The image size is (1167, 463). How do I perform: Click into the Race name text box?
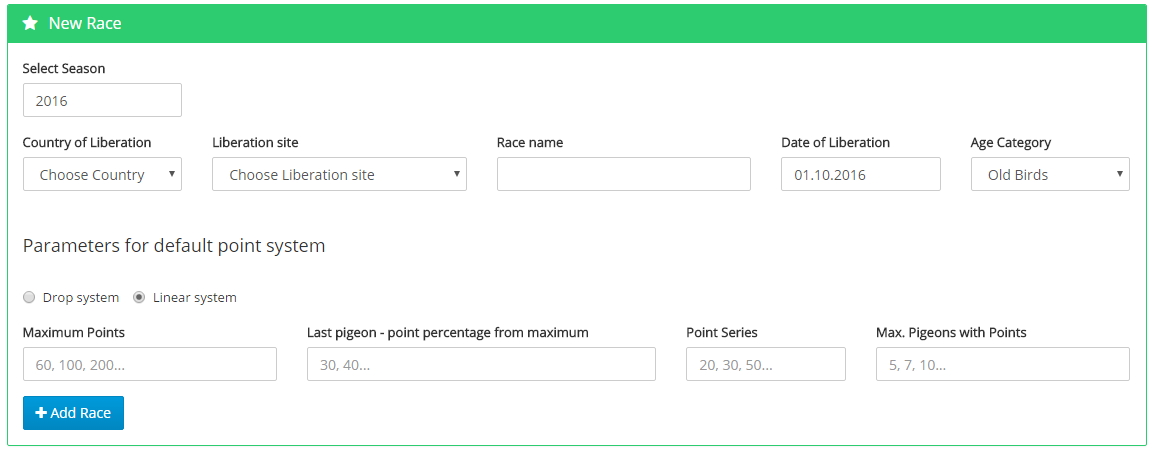pyautogui.click(x=623, y=174)
